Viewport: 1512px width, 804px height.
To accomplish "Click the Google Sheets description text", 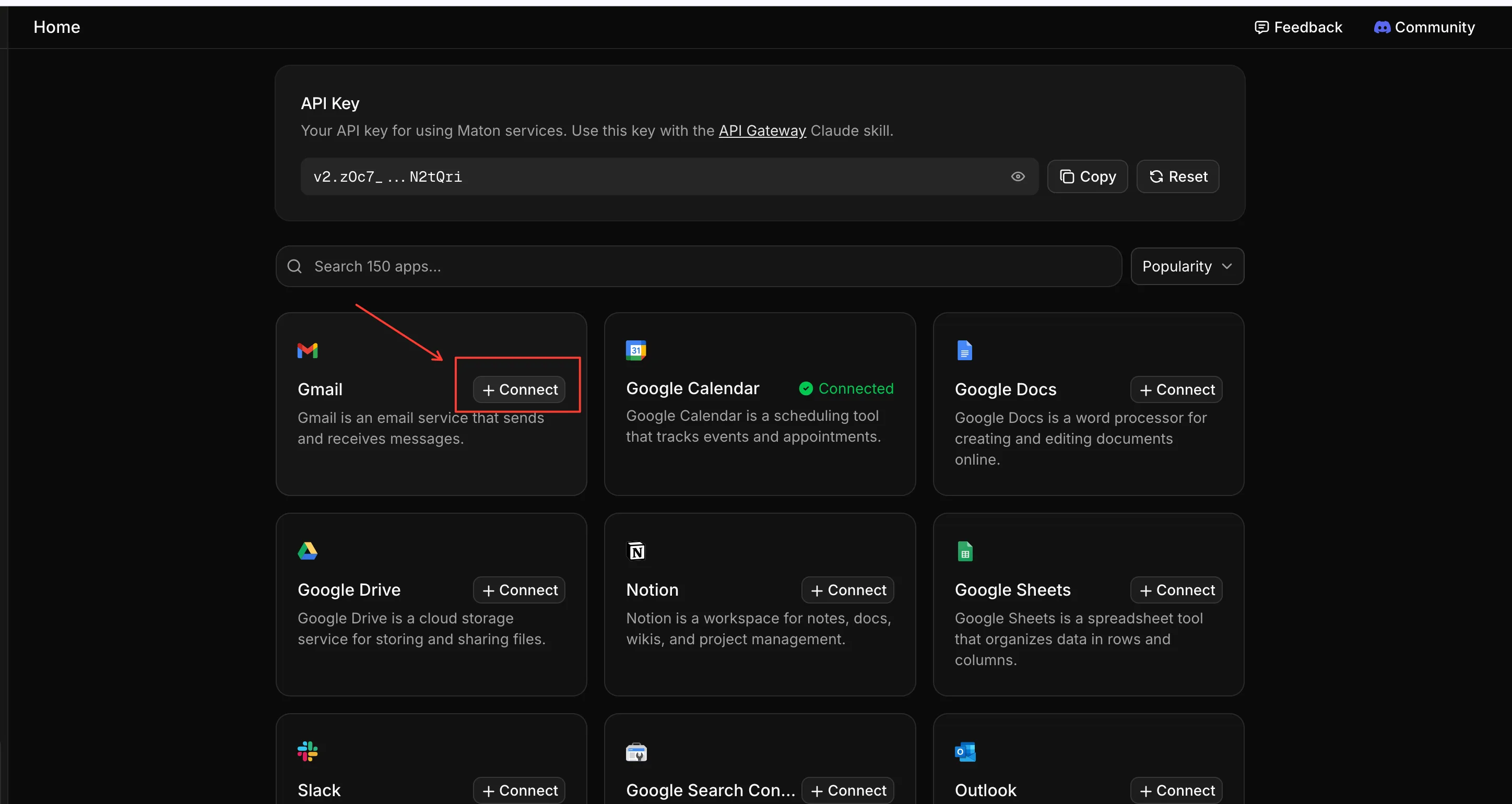I will [x=1079, y=639].
